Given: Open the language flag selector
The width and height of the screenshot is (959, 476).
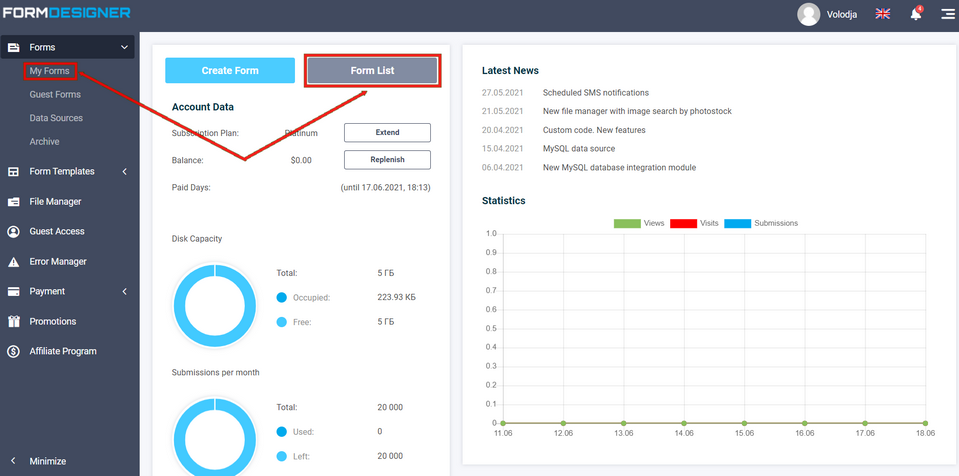Looking at the screenshot, I should coord(882,14).
